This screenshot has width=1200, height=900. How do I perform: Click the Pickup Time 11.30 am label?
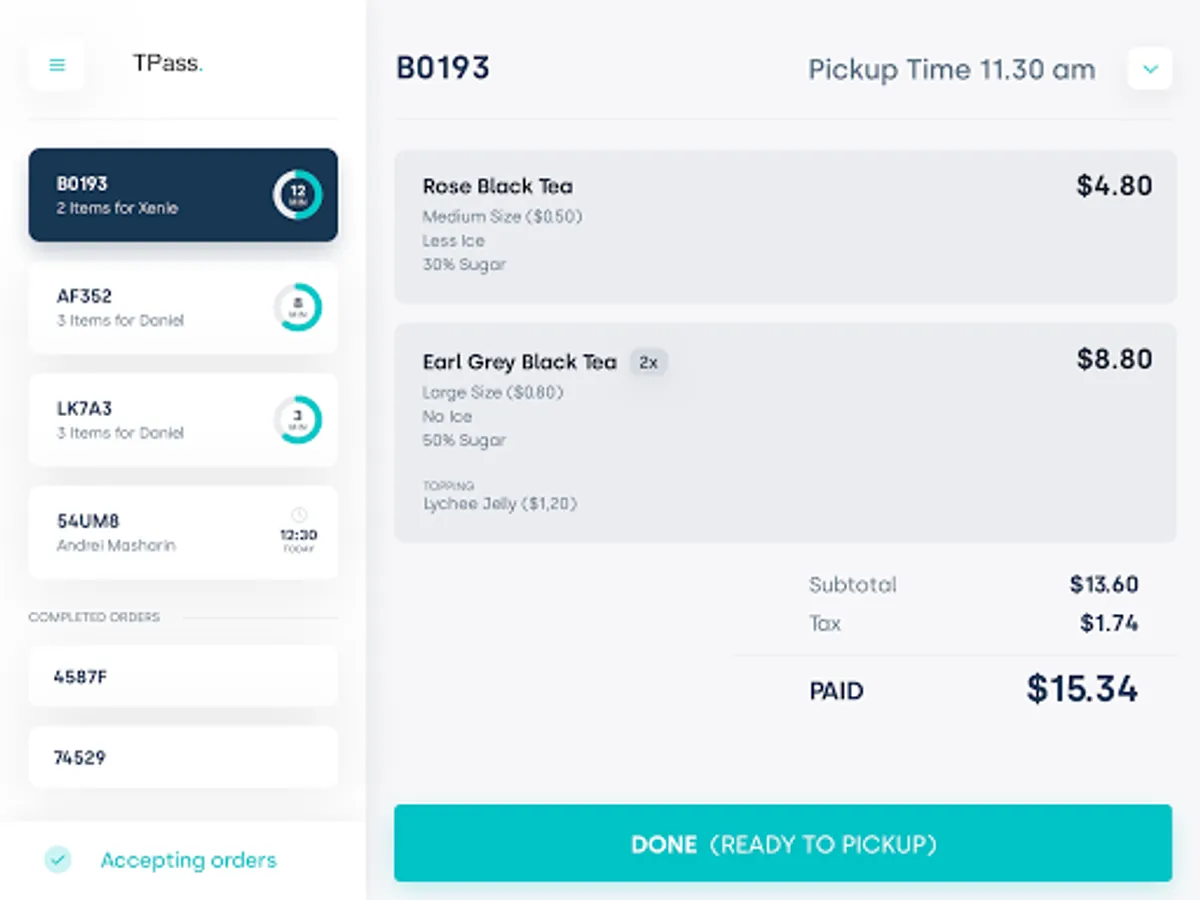pos(951,70)
